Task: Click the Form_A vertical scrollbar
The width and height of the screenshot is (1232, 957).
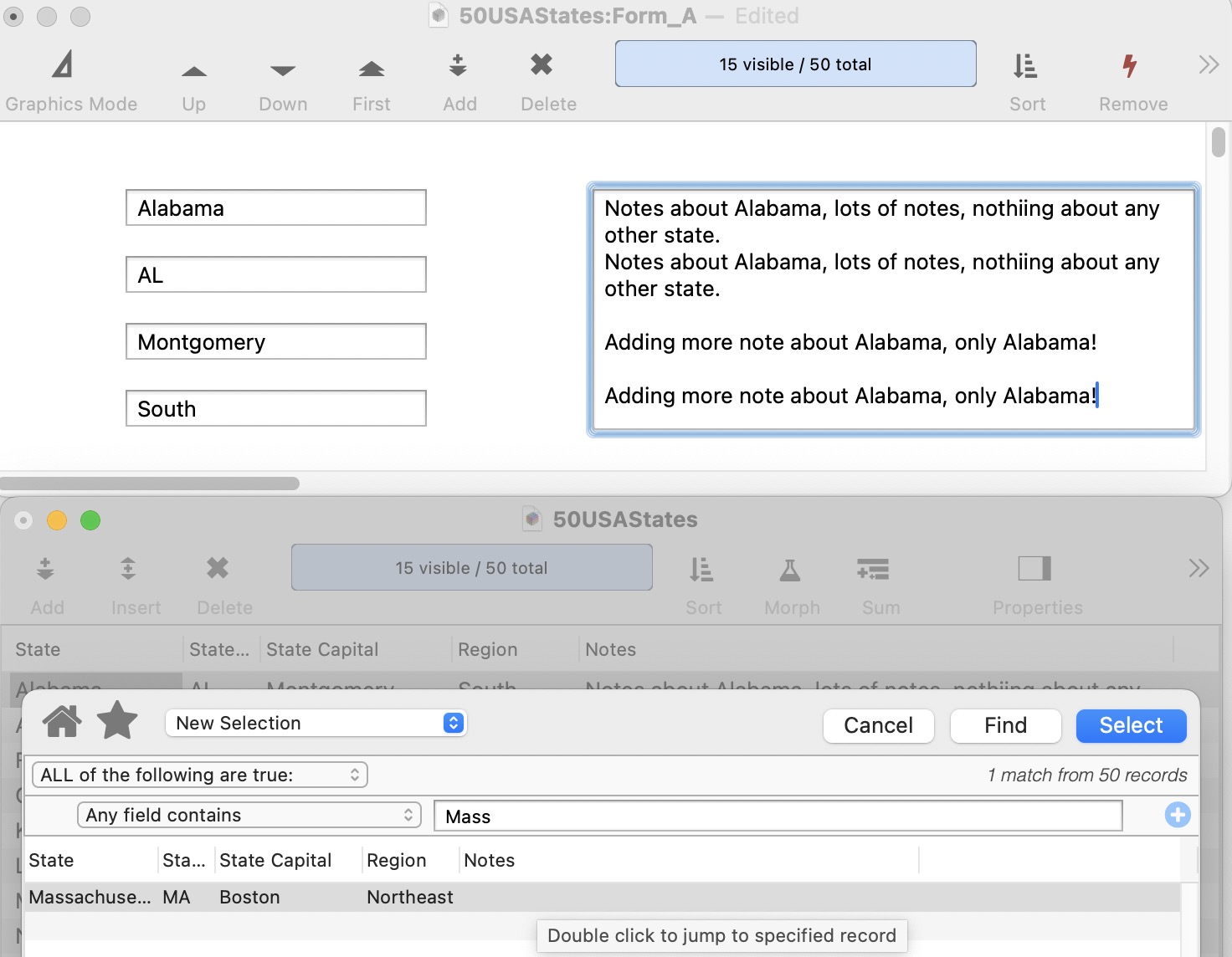Action: tap(1219, 141)
